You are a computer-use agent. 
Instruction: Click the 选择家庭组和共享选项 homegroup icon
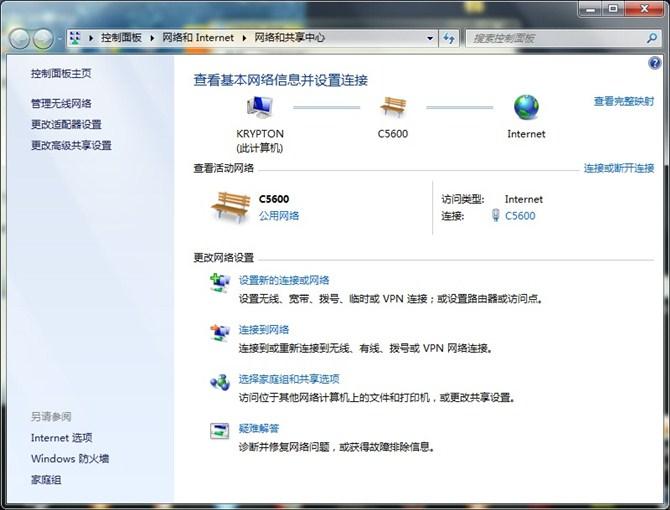point(219,382)
